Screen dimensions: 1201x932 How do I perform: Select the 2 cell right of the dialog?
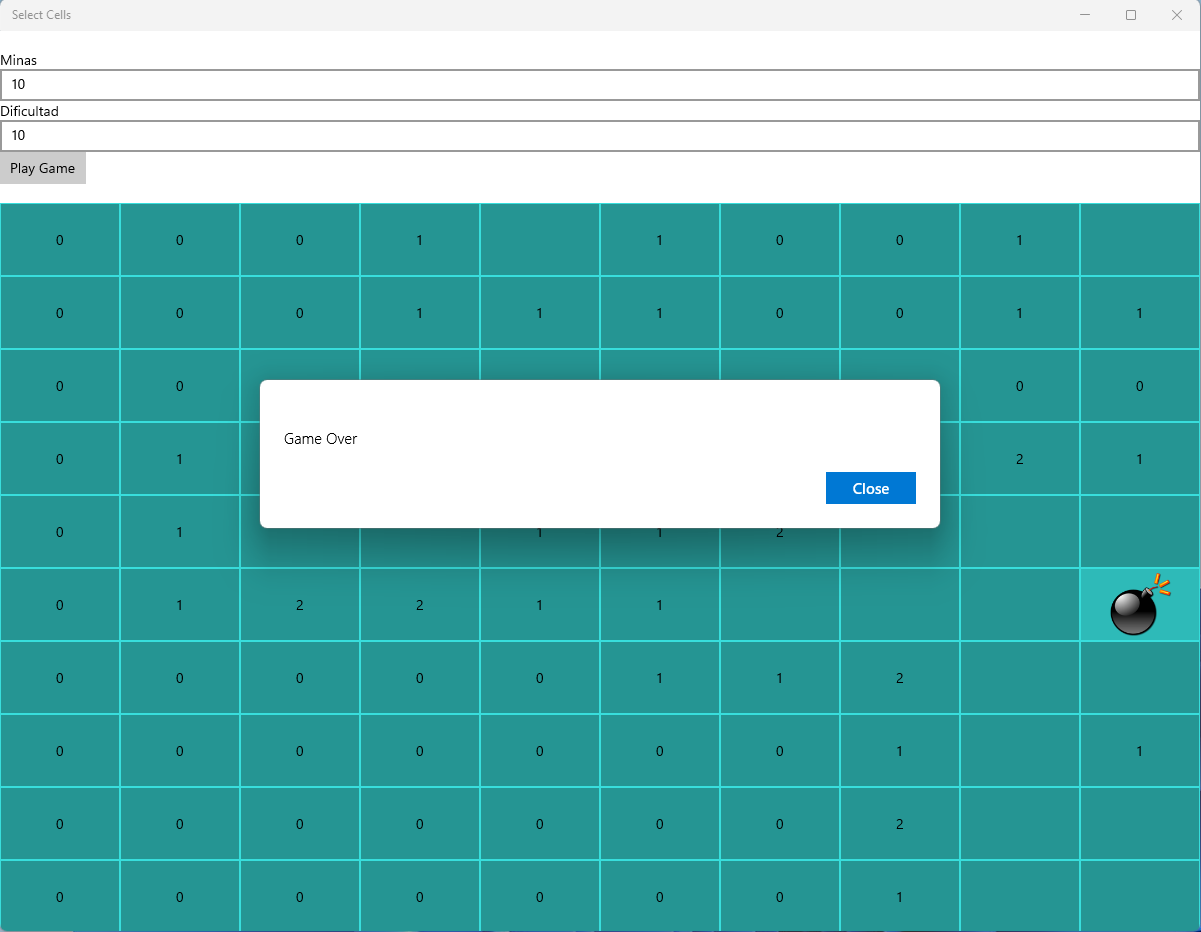[1019, 459]
